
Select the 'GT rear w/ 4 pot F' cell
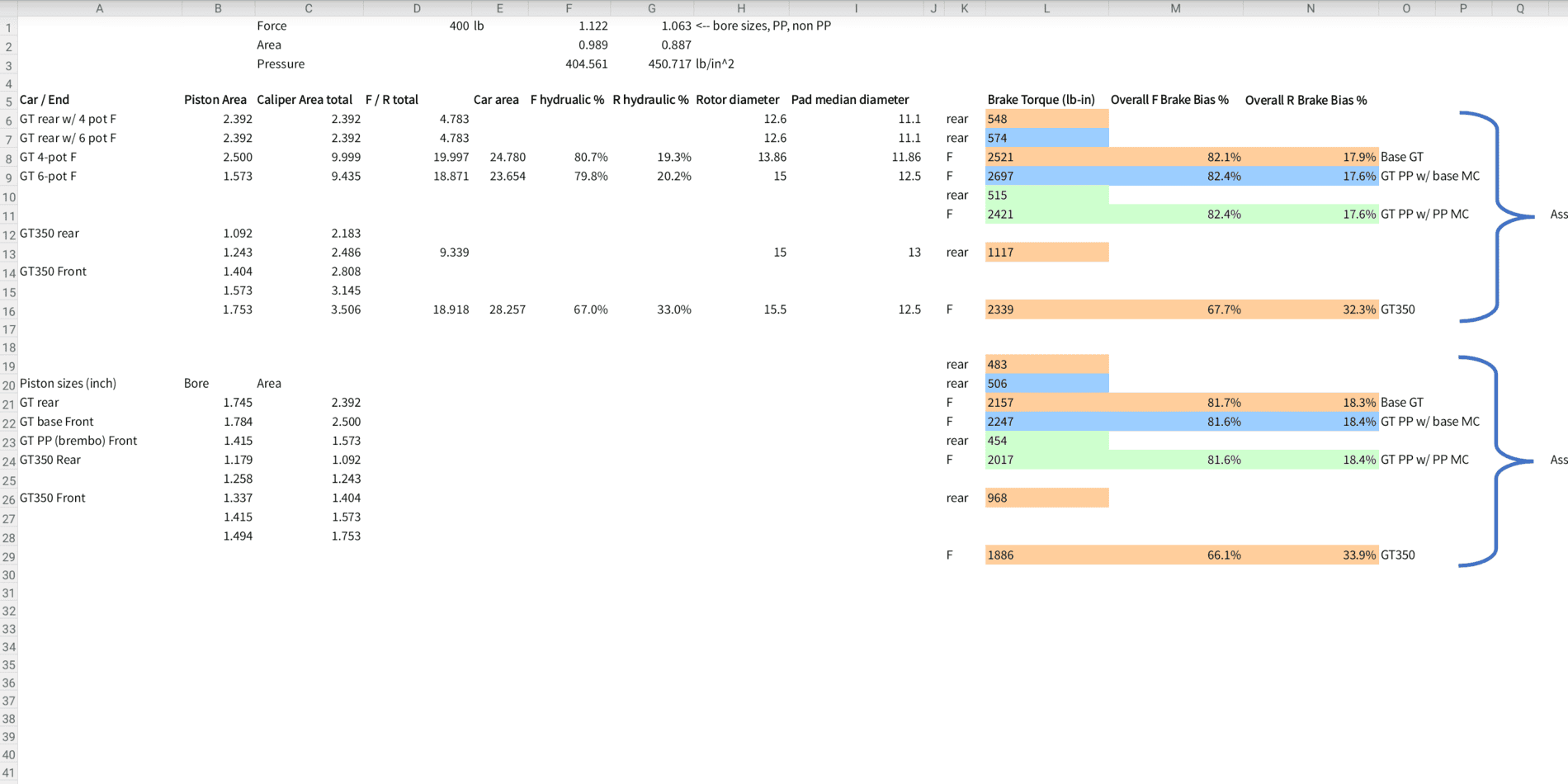(x=68, y=119)
